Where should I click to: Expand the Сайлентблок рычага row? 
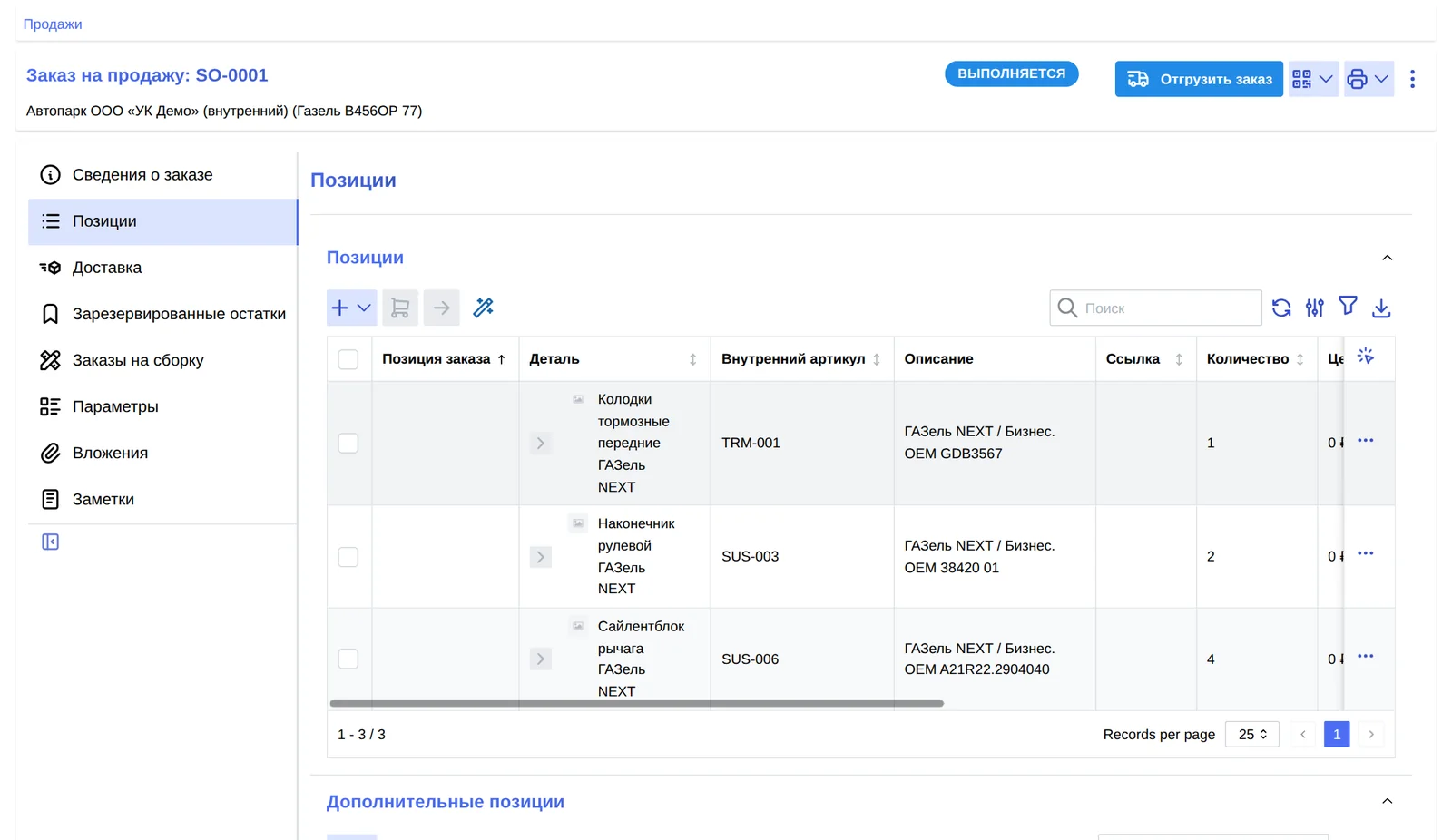coord(541,659)
